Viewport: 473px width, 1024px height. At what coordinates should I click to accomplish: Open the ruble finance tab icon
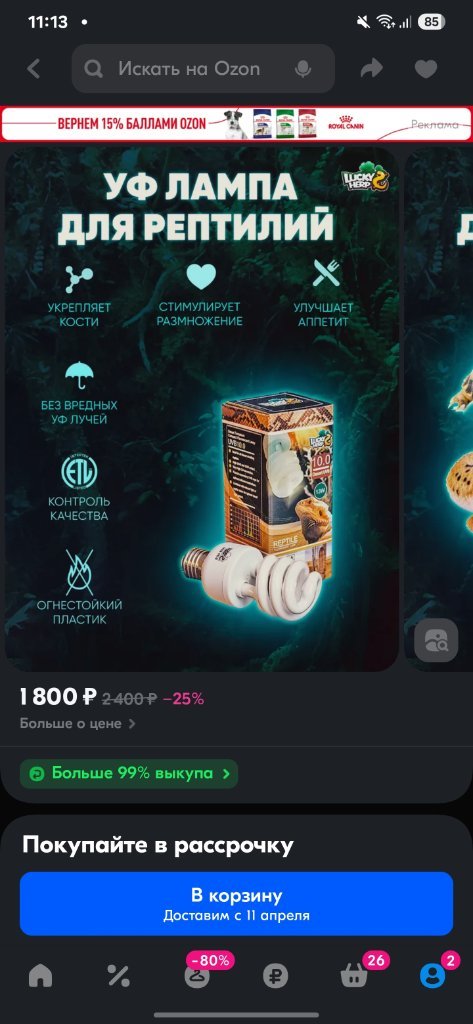point(275,976)
